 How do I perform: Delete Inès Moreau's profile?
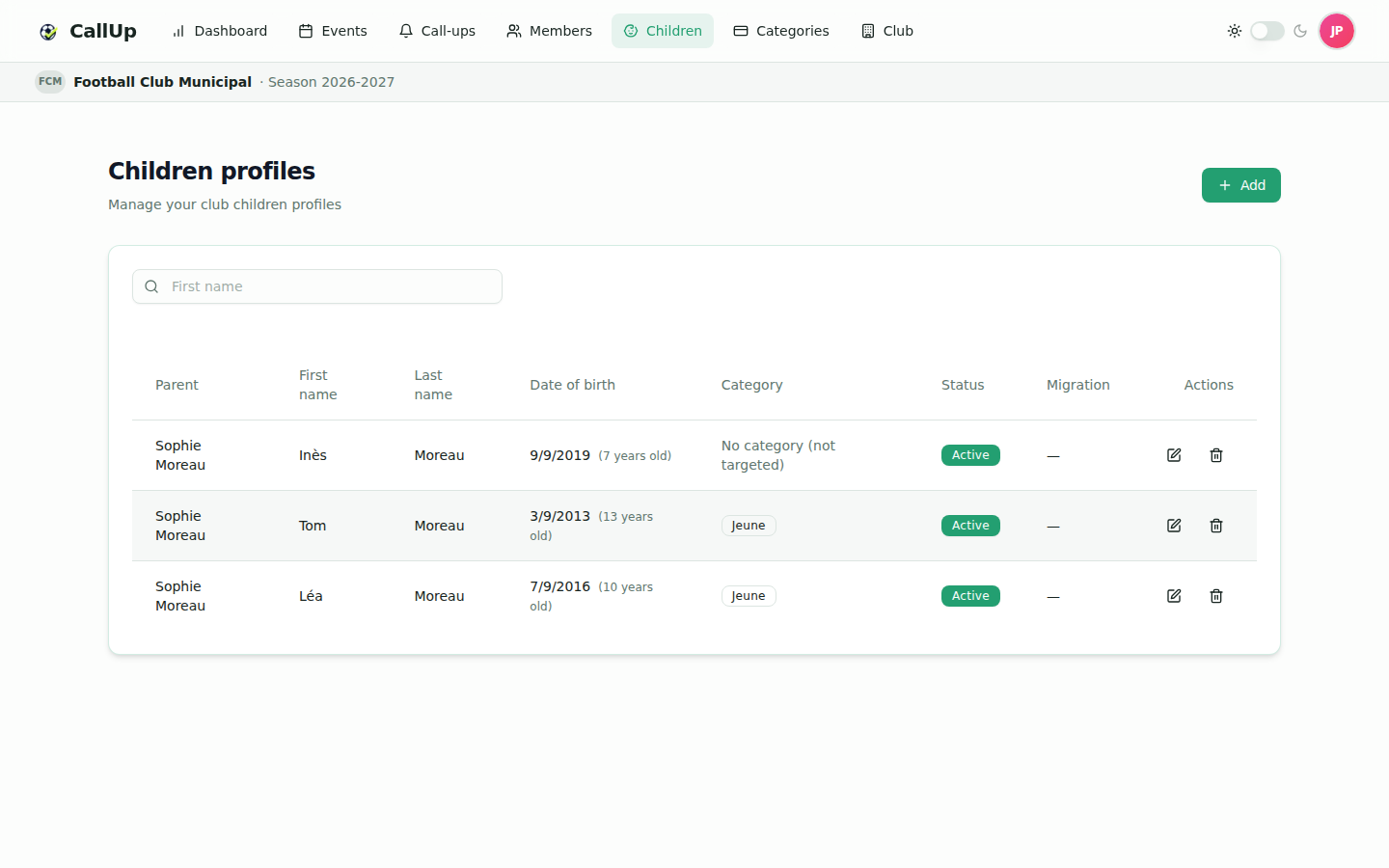1216,455
